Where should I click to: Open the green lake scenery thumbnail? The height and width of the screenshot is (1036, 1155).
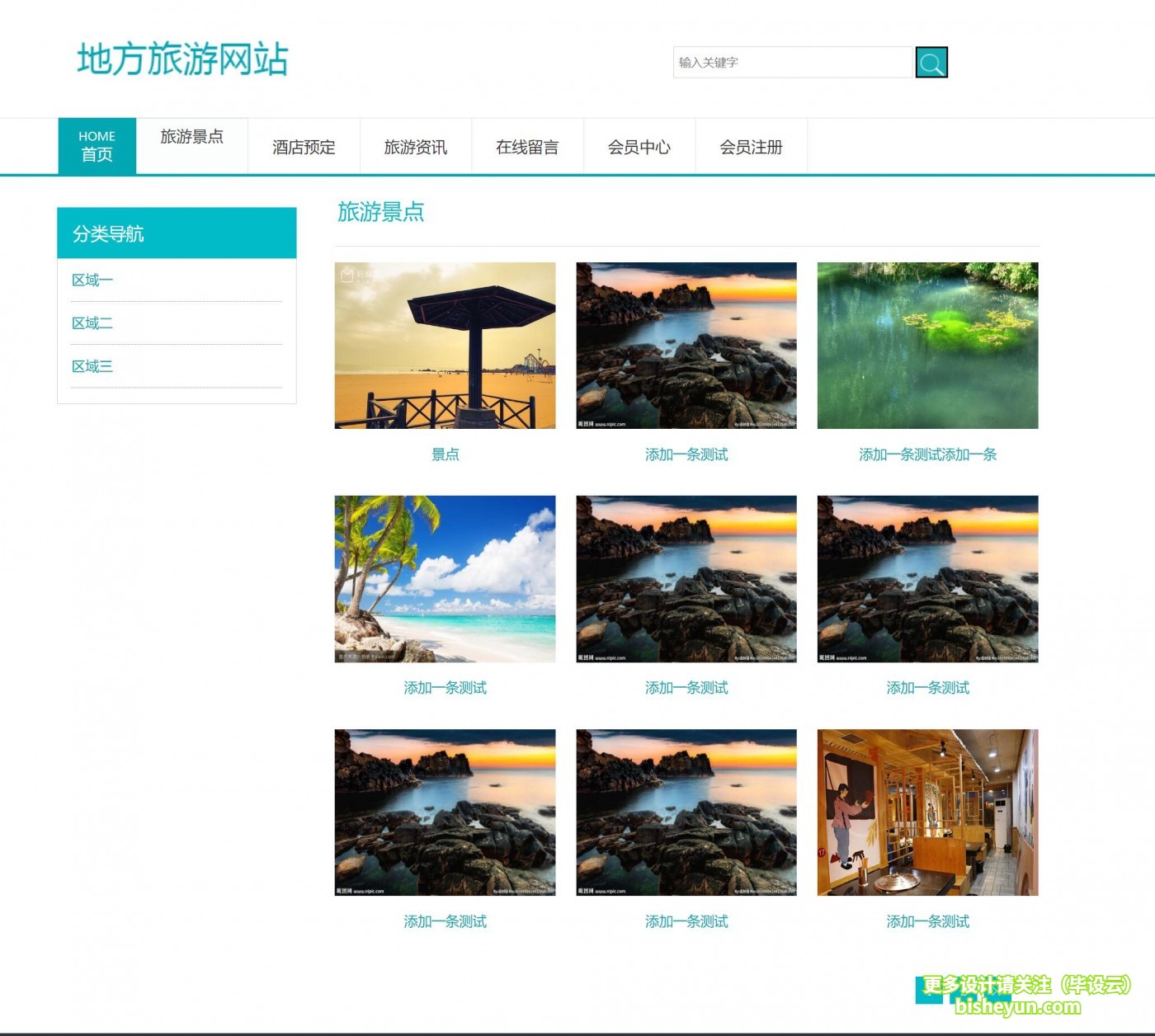coord(927,346)
